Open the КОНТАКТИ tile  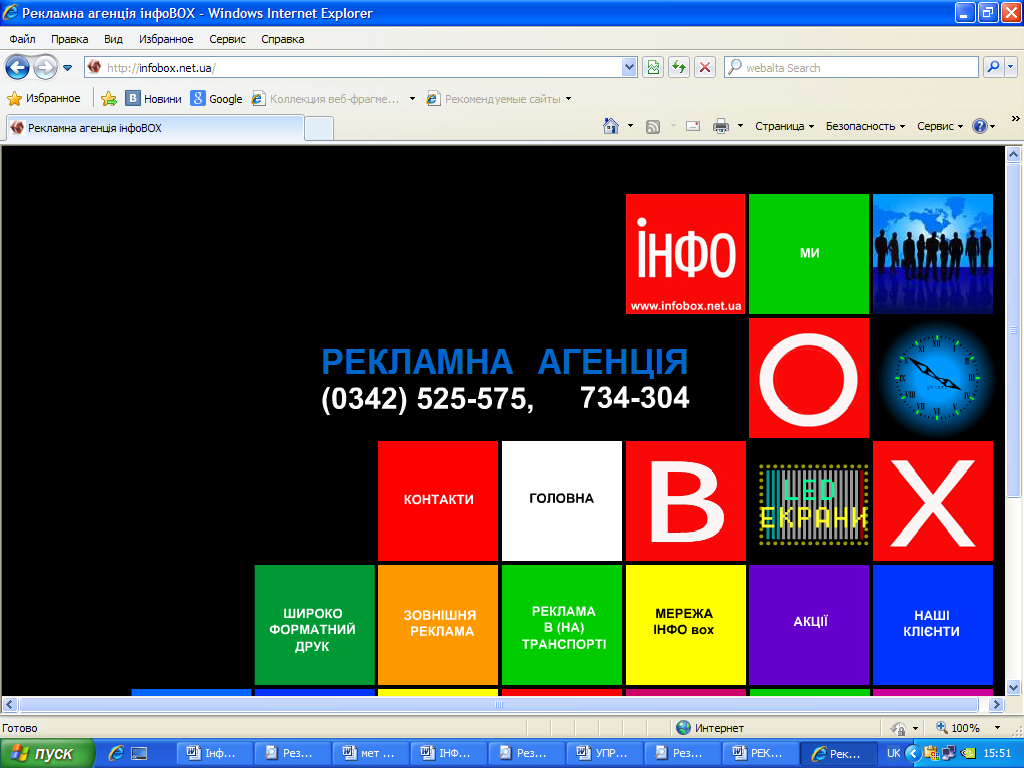coord(438,501)
